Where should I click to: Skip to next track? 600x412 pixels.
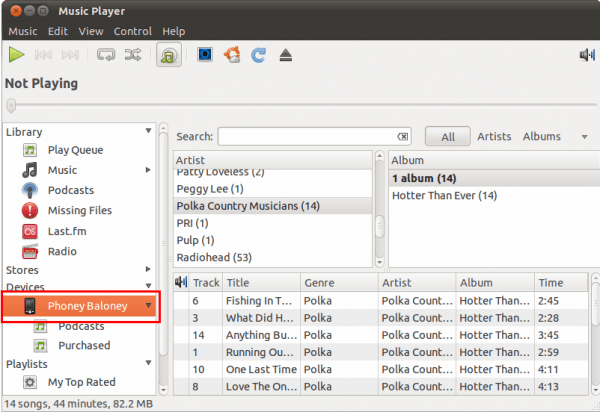click(70, 55)
